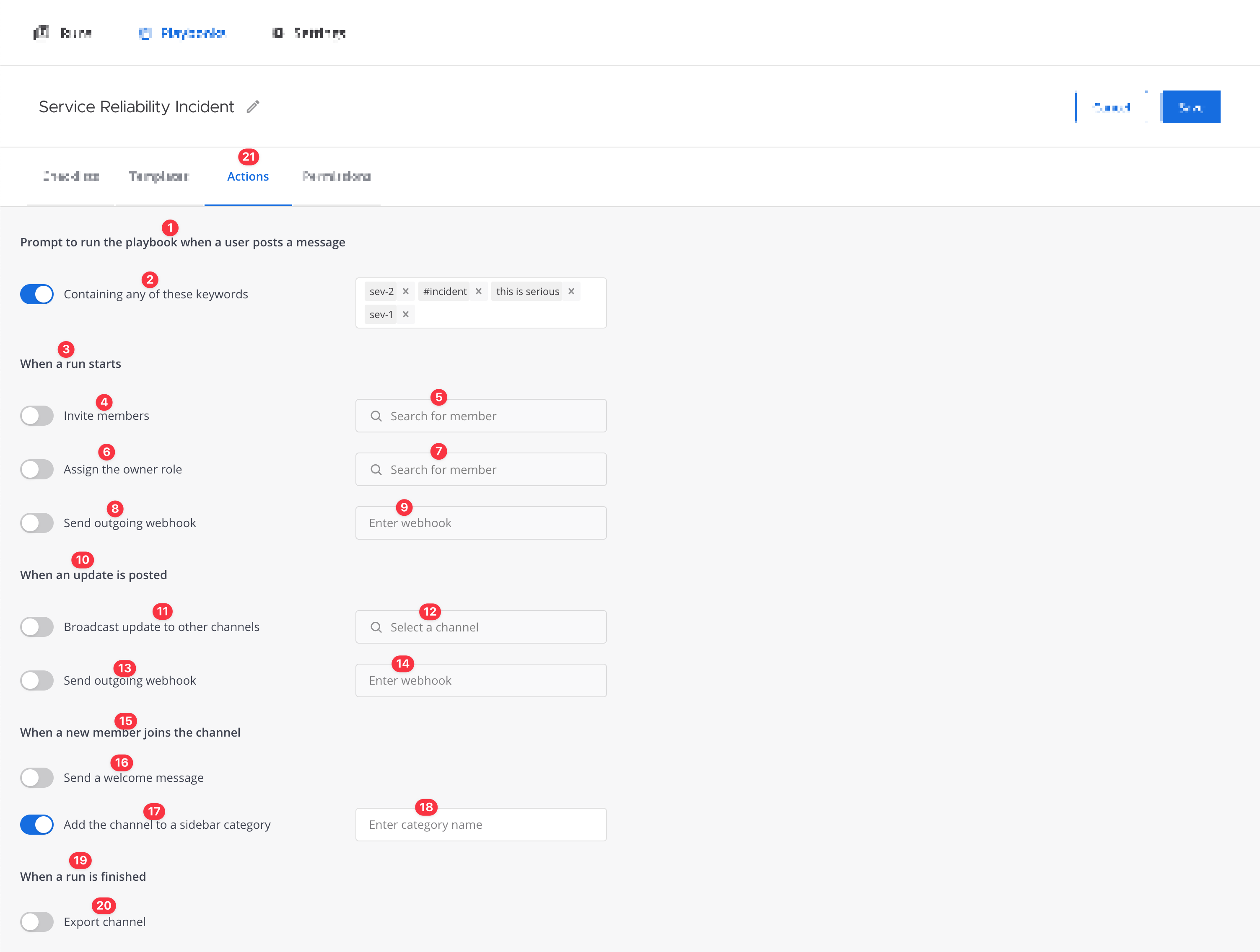Switch to the Permissions tab
This screenshot has width=1260, height=952.
pyautogui.click(x=337, y=176)
